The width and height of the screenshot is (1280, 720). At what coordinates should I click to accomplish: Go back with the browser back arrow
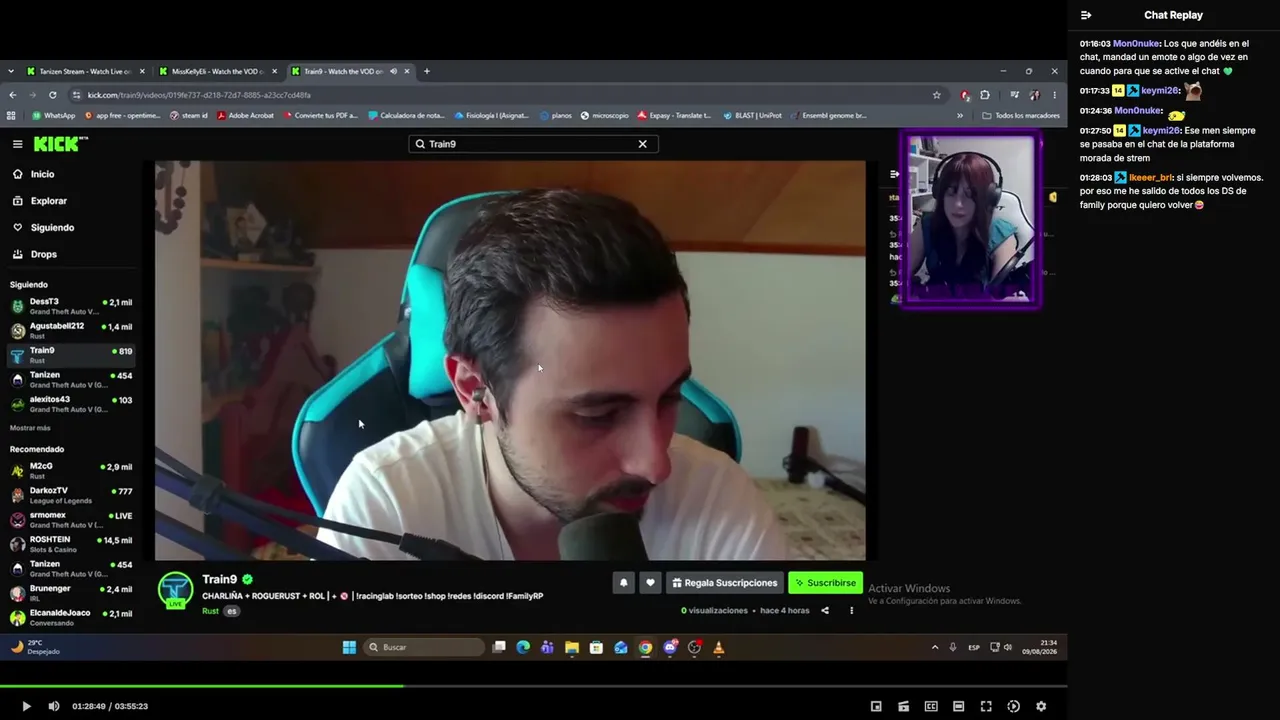click(x=13, y=95)
